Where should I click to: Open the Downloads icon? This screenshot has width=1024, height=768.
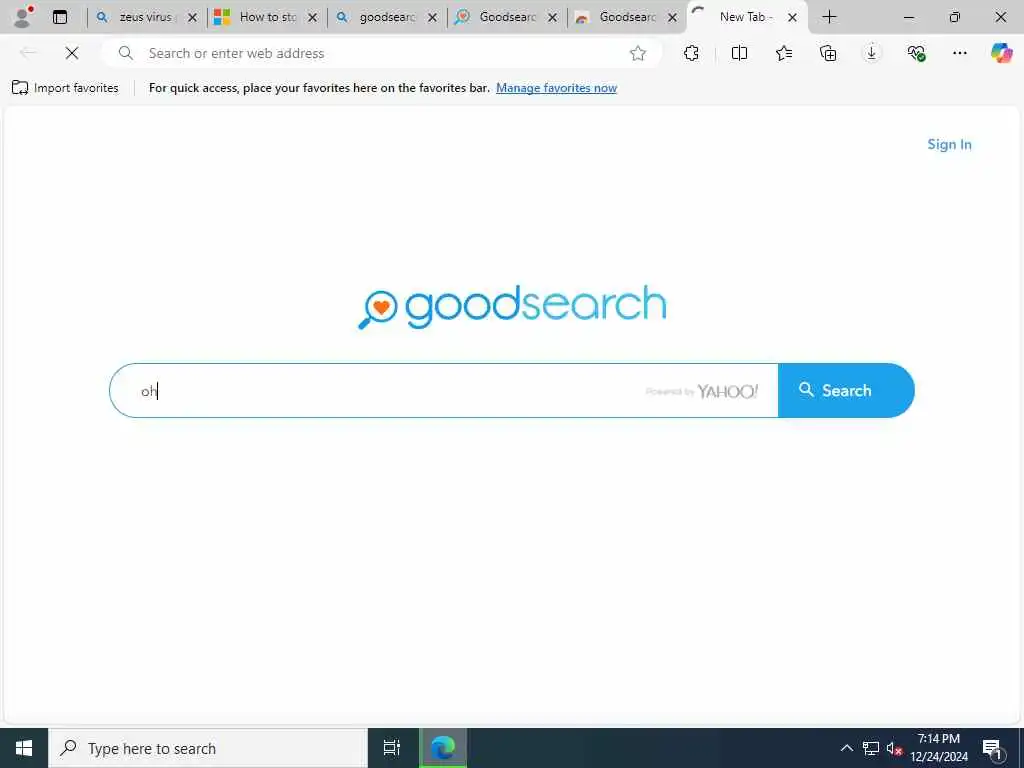[x=871, y=53]
